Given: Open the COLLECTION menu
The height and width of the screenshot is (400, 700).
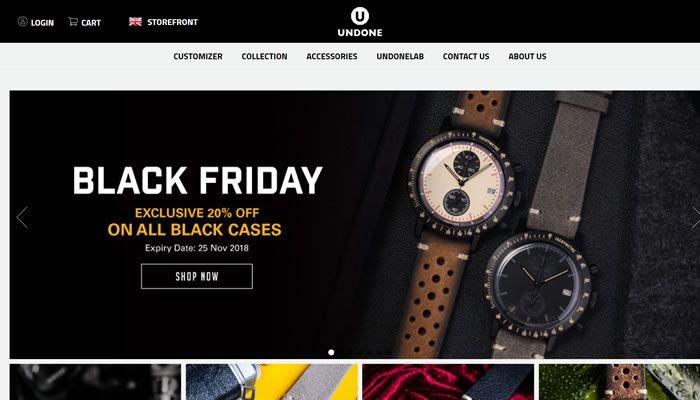Looking at the screenshot, I should point(264,56).
